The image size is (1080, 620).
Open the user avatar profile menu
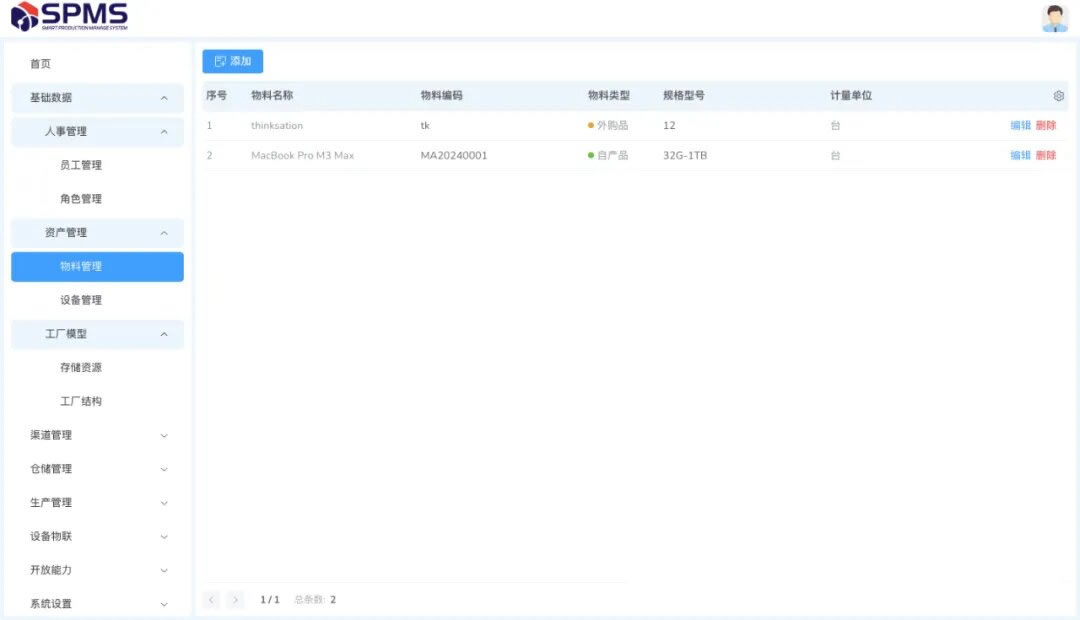pos(1054,18)
